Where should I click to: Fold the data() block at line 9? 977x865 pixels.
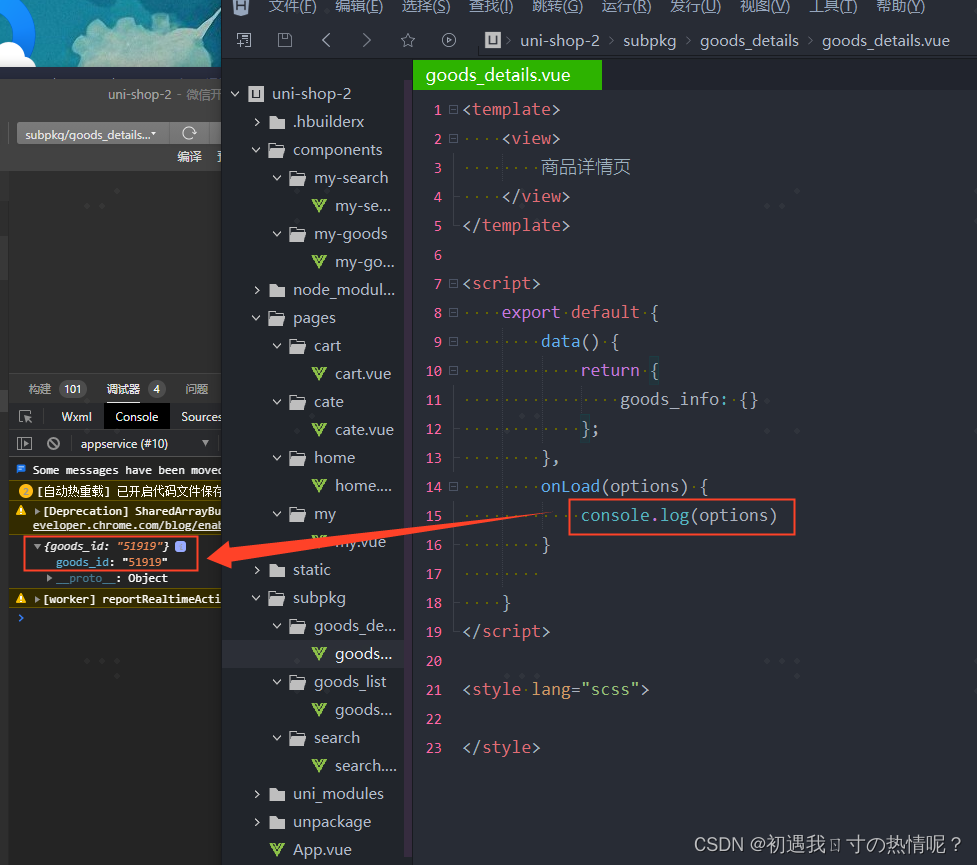[454, 342]
